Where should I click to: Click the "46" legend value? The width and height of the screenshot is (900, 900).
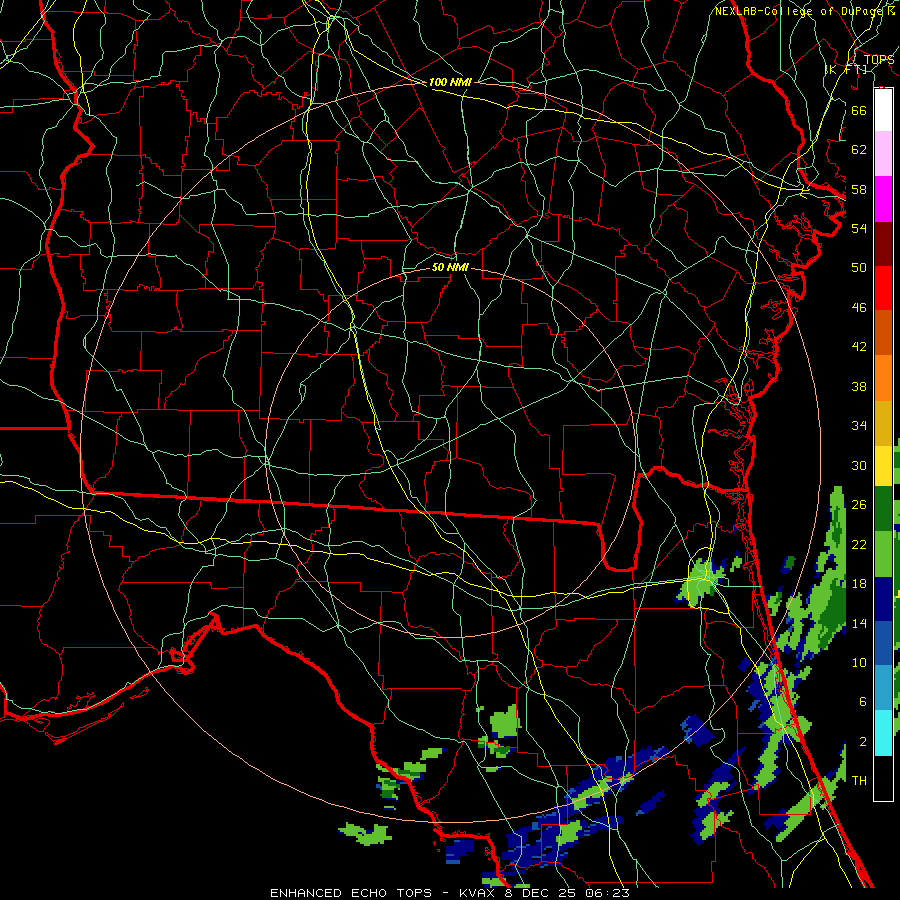tap(859, 308)
